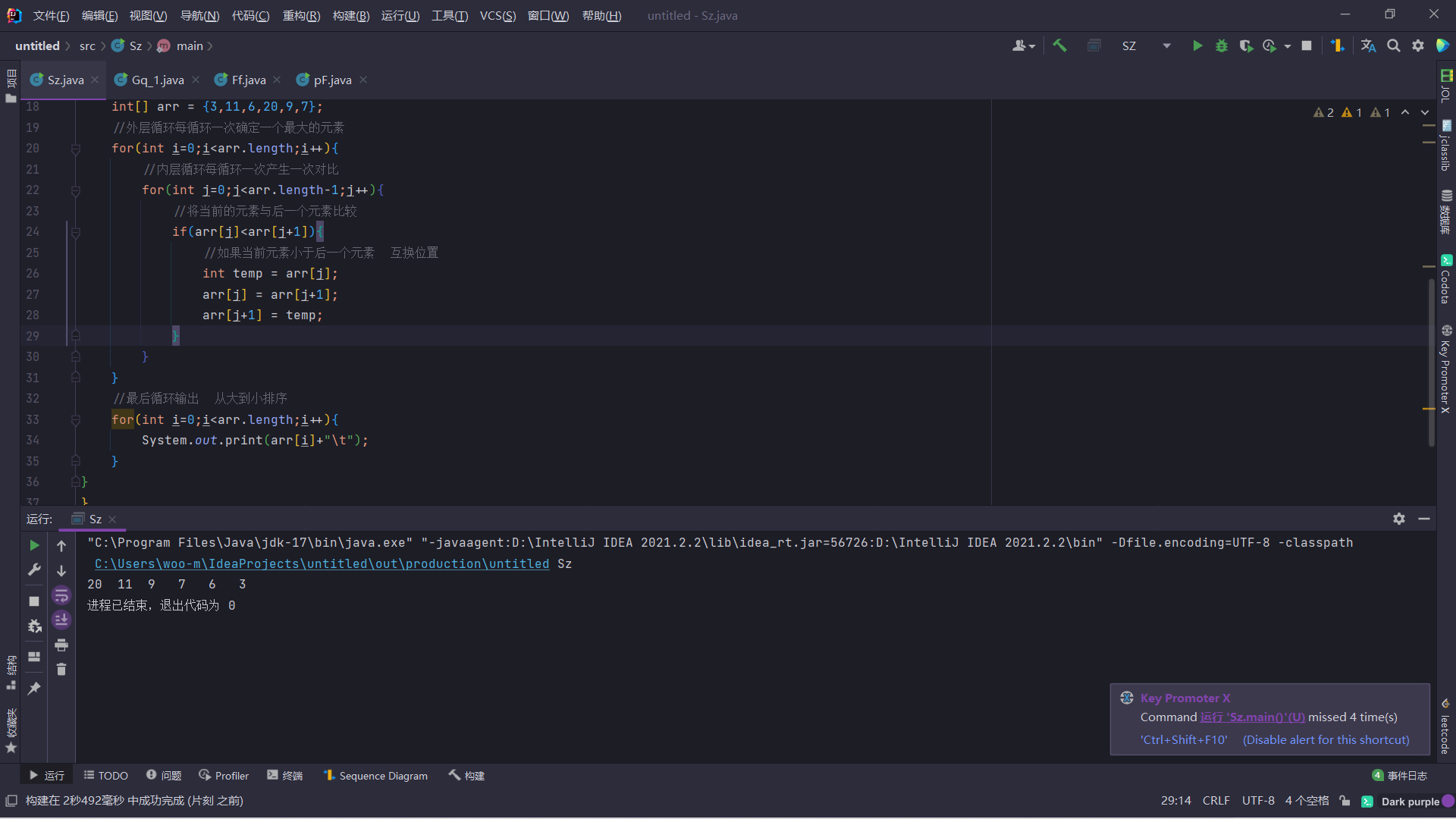The height and width of the screenshot is (819, 1456).
Task: Toggle scroll to end in console
Action: coord(61,620)
